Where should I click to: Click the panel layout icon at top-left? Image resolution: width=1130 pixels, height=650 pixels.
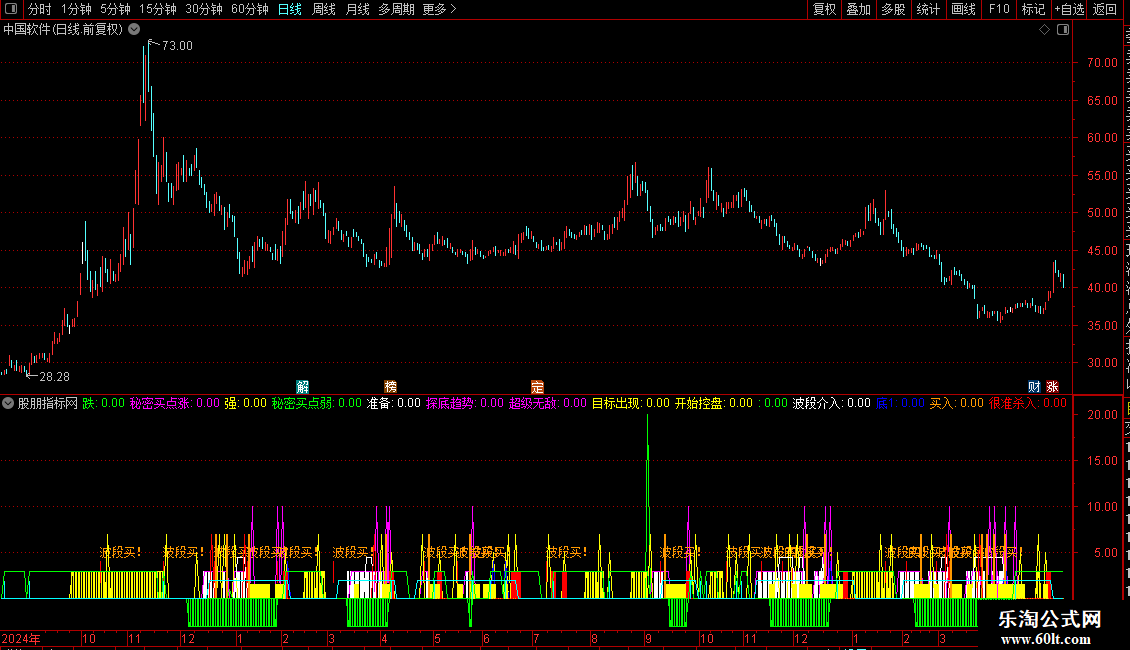click(11, 9)
